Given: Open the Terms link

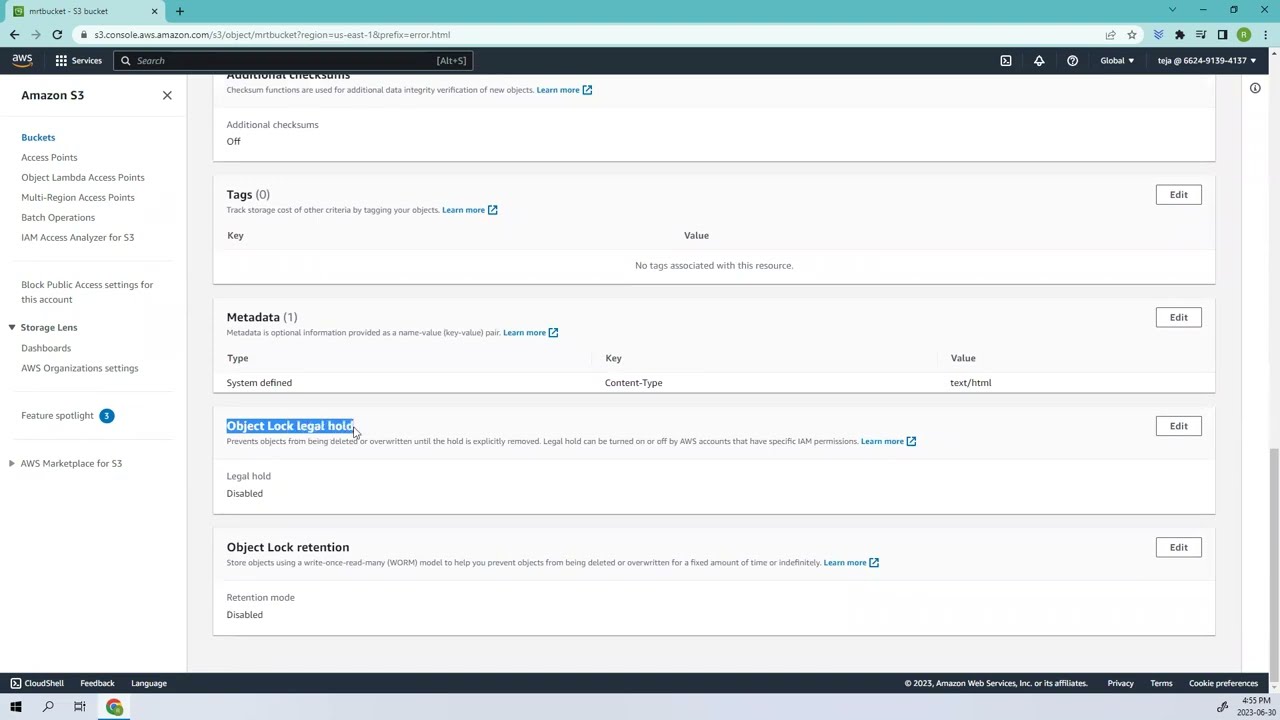Looking at the screenshot, I should pyautogui.click(x=1161, y=684).
